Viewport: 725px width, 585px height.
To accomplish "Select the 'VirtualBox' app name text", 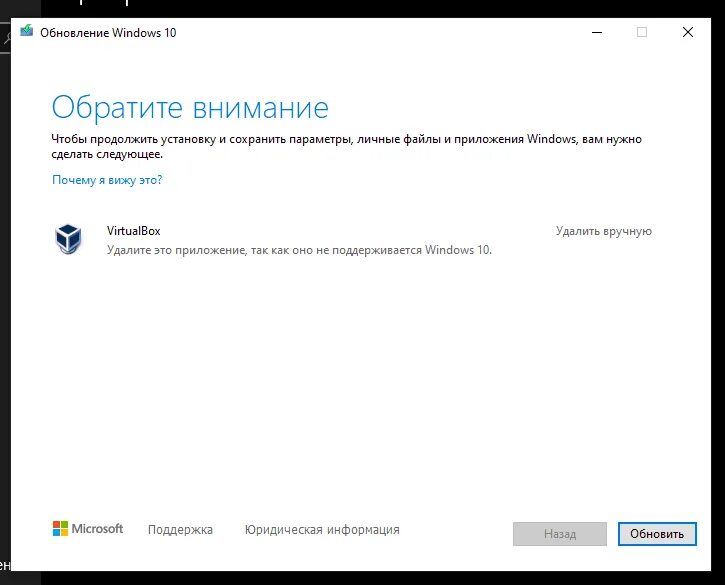I will pyautogui.click(x=134, y=231).
